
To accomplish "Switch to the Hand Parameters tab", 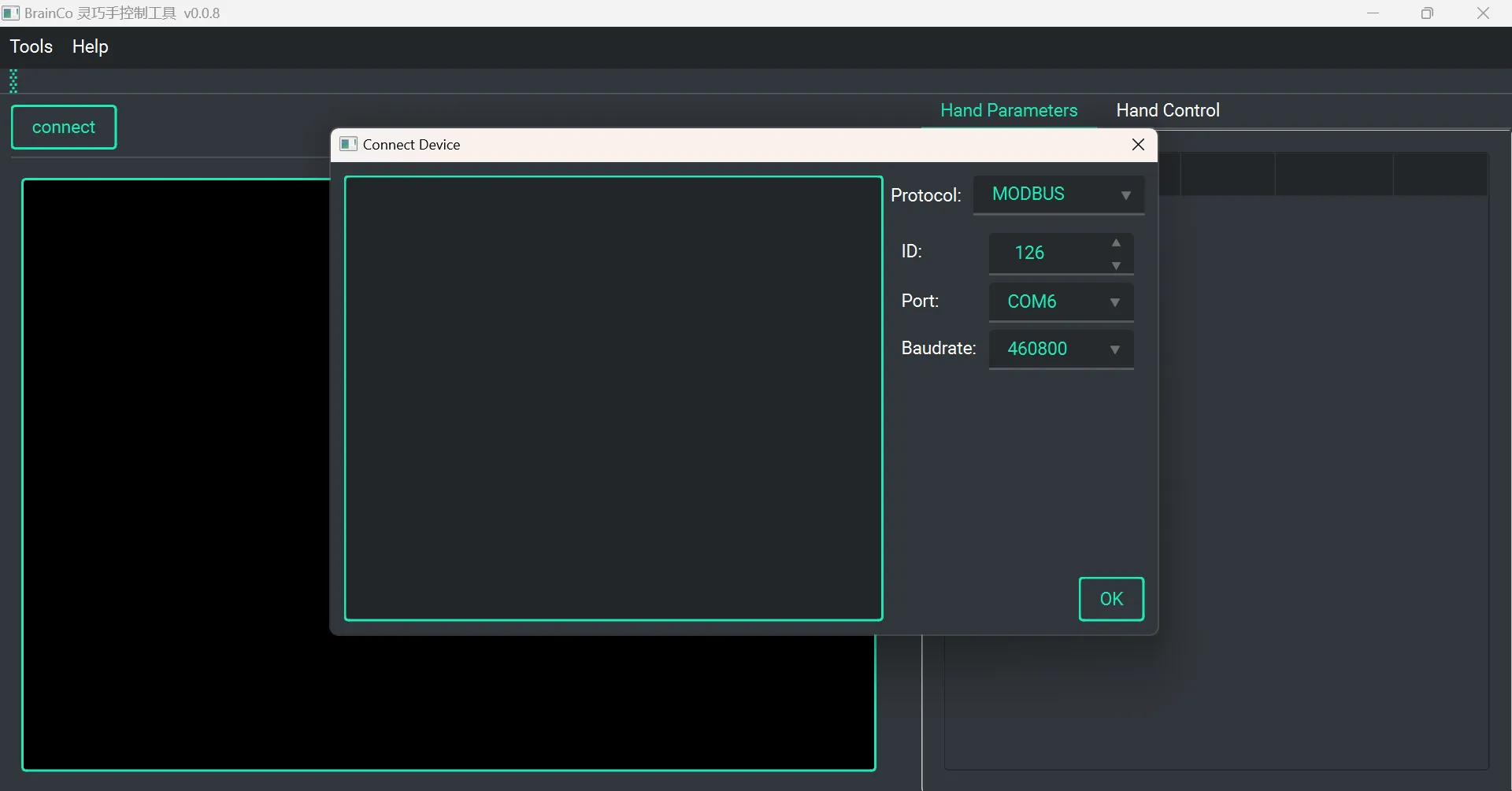I will (1008, 110).
